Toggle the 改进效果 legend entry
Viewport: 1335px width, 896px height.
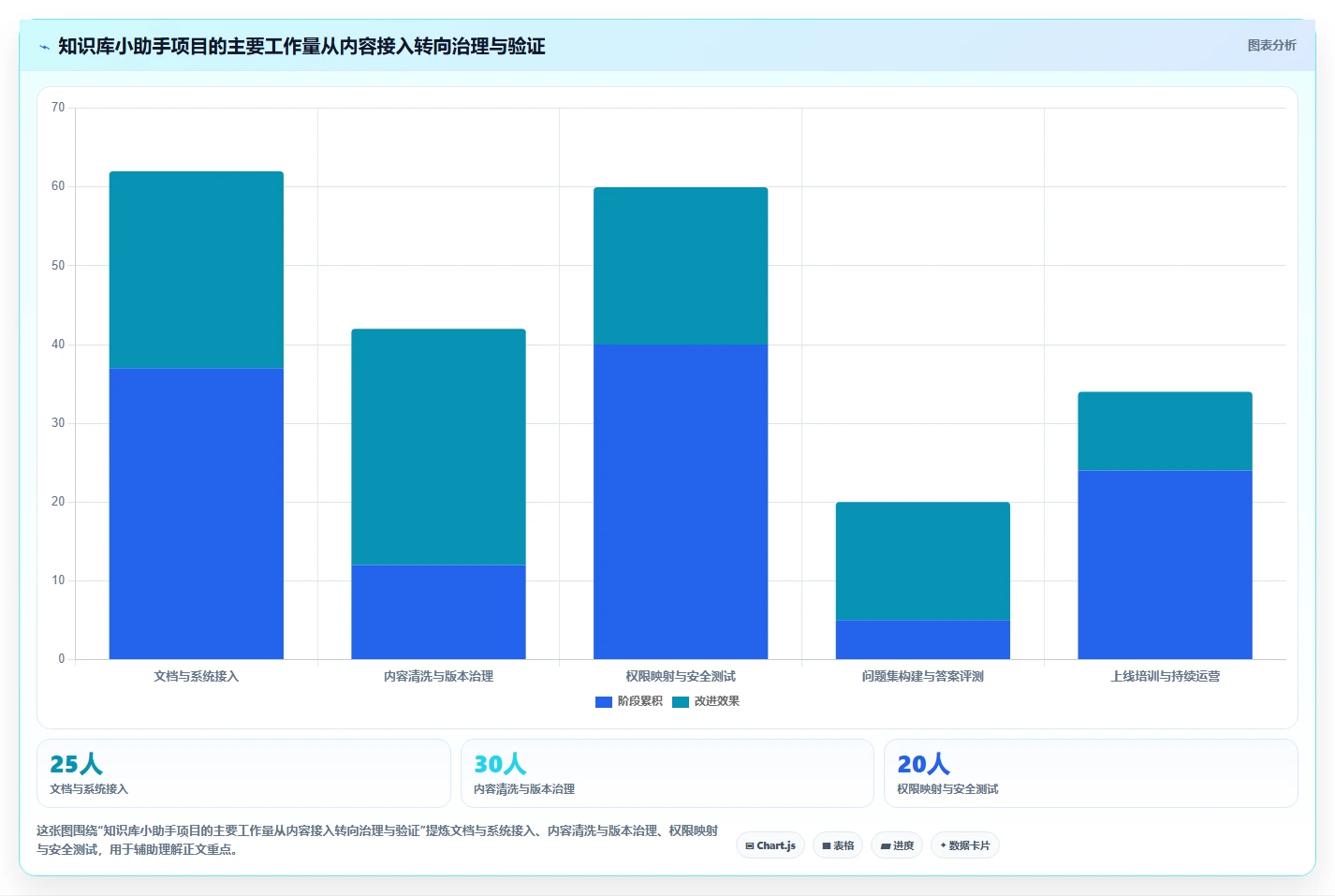(x=706, y=701)
